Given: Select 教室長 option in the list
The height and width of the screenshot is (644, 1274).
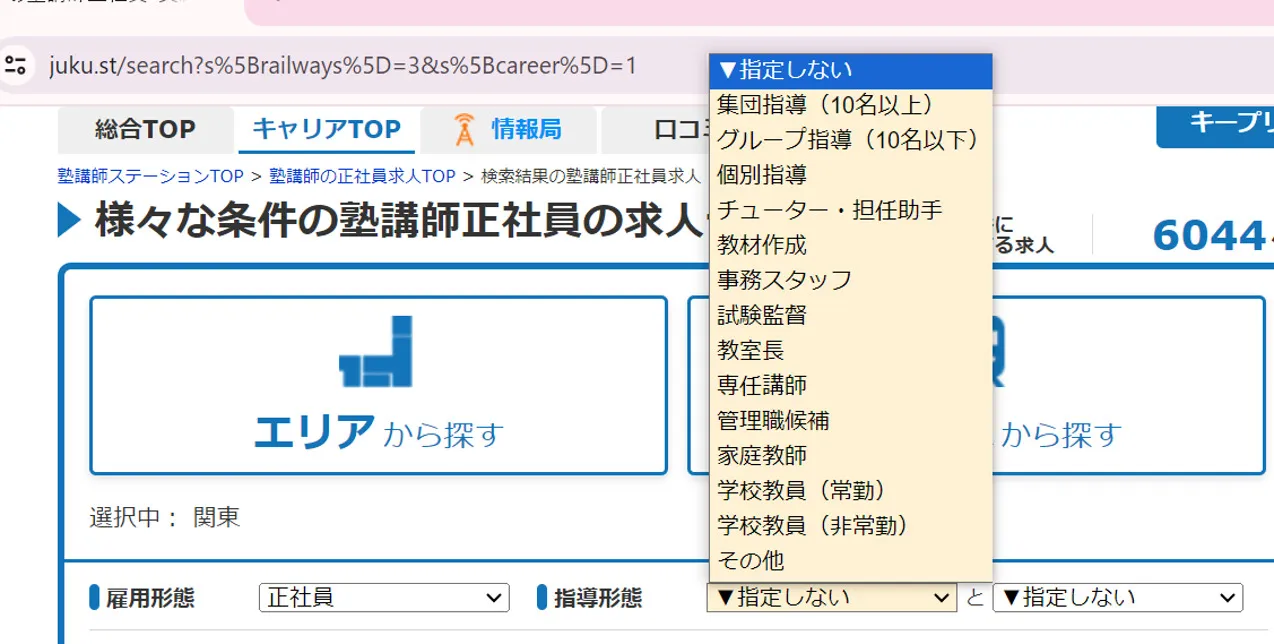Looking at the screenshot, I should 751,350.
